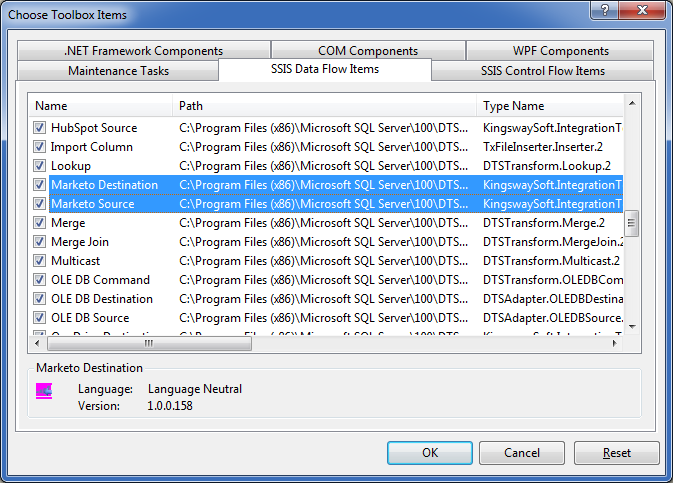
Task: Select the Marketo Destination row name
Action: click(x=104, y=185)
